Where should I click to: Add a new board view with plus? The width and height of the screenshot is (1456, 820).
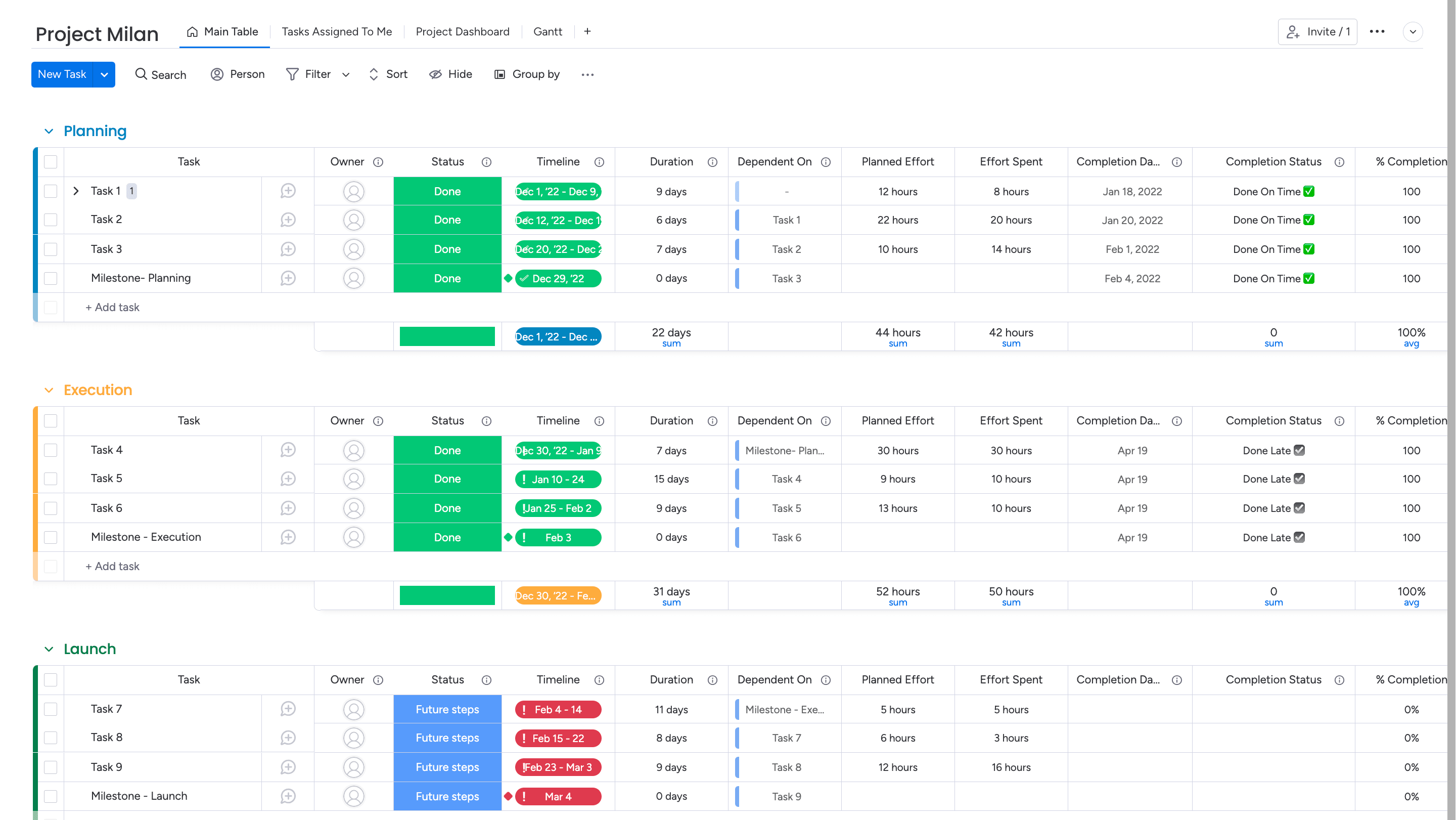coord(587,32)
